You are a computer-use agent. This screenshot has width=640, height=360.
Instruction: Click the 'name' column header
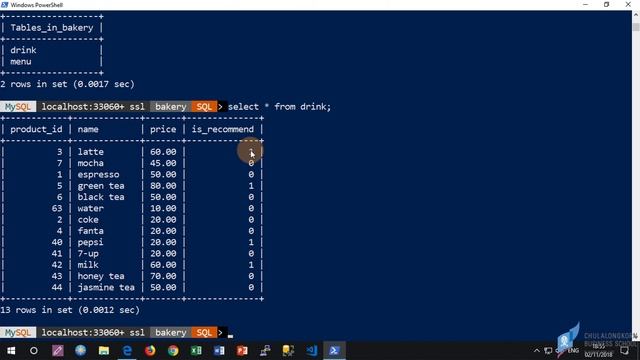pyautogui.click(x=88, y=129)
